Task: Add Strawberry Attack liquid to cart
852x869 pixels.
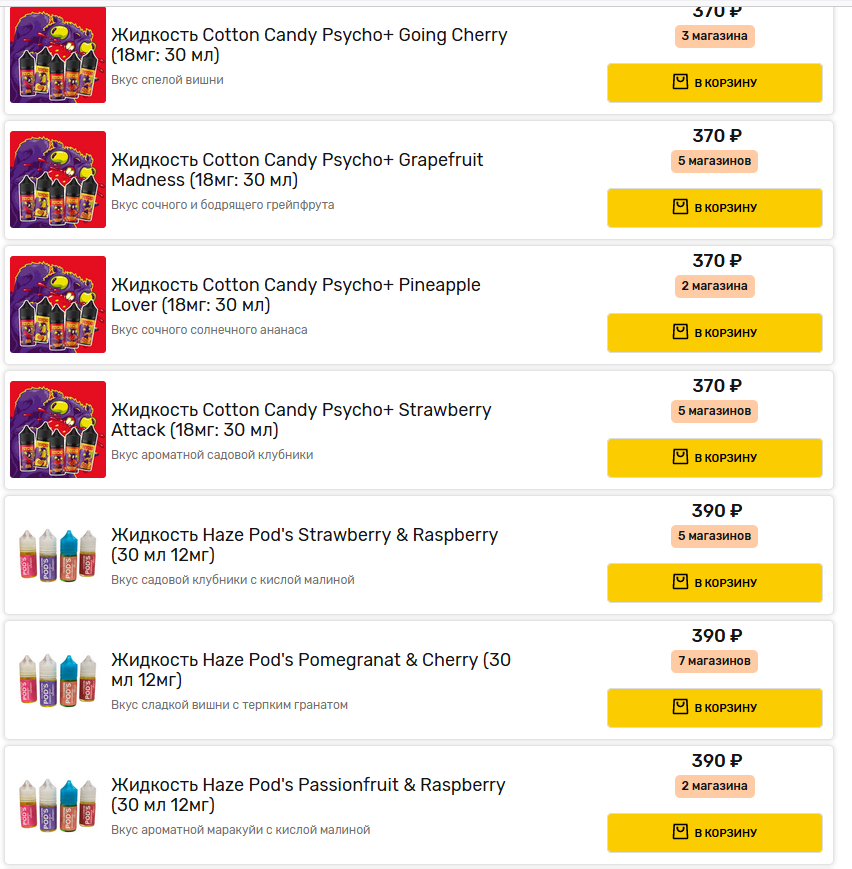Action: coord(714,458)
